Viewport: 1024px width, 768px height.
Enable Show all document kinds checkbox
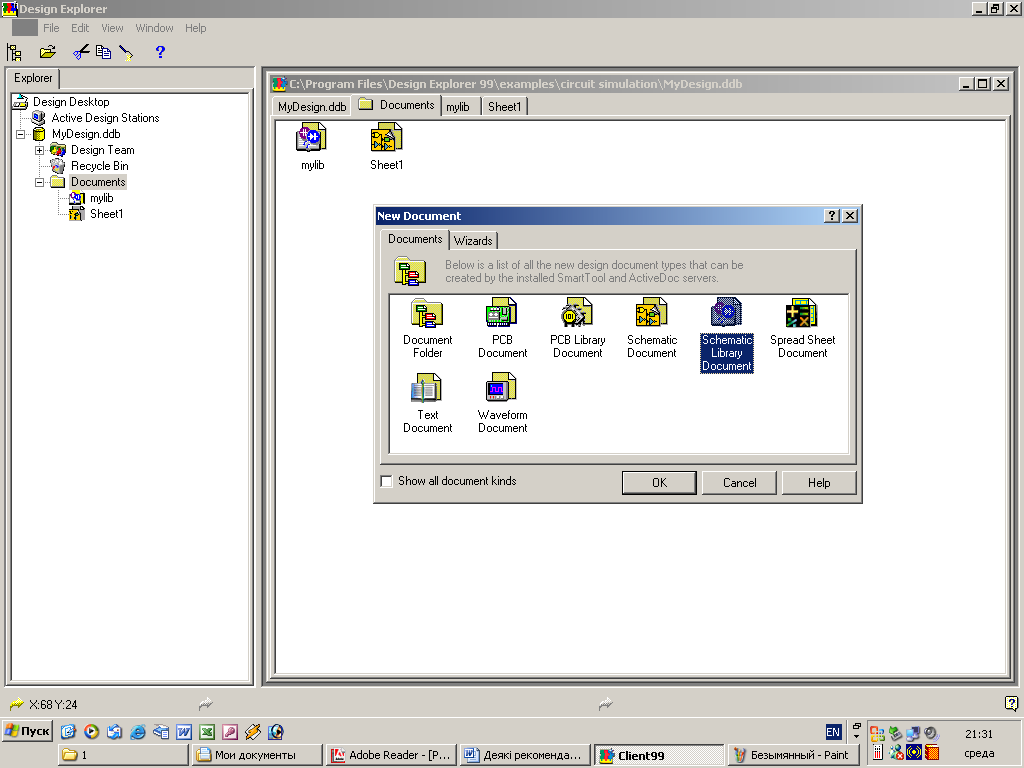click(x=387, y=482)
